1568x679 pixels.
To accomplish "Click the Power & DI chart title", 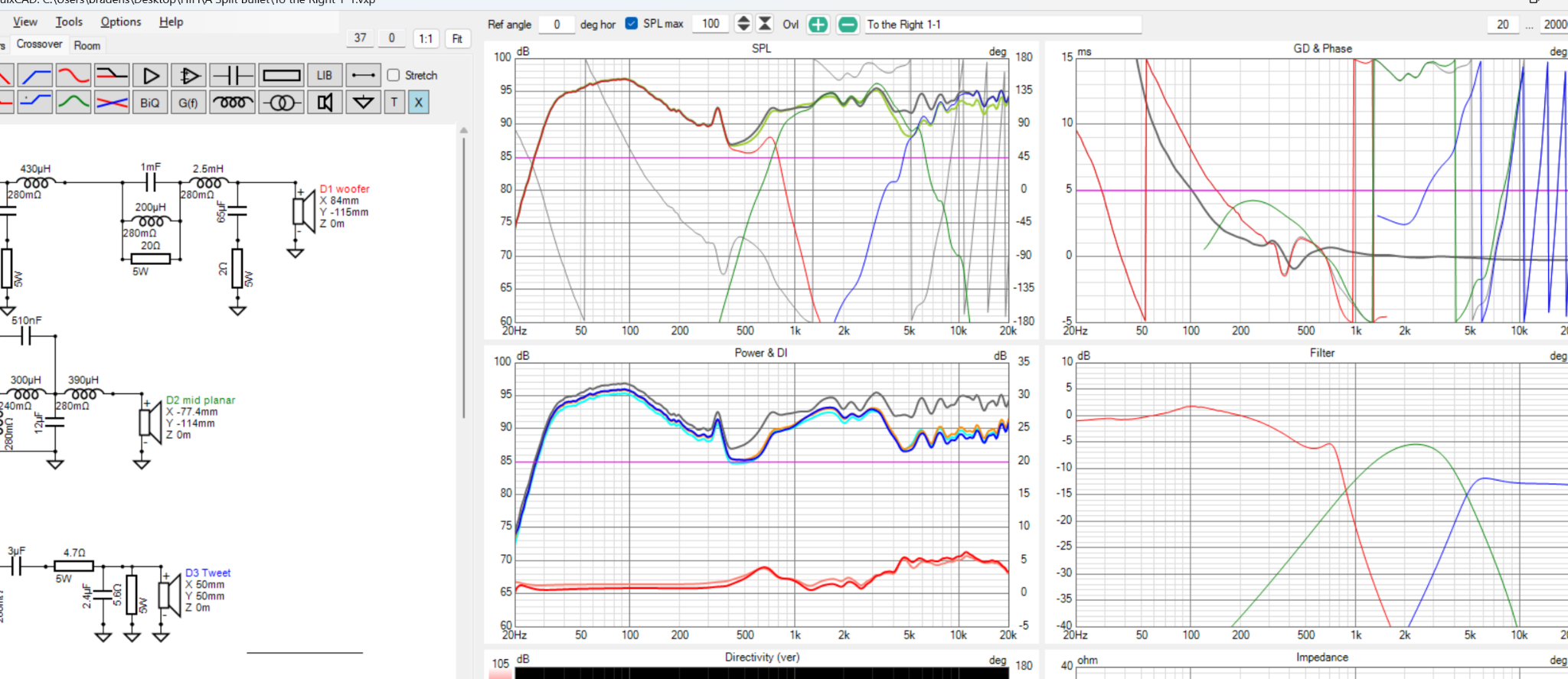I will [x=760, y=353].
